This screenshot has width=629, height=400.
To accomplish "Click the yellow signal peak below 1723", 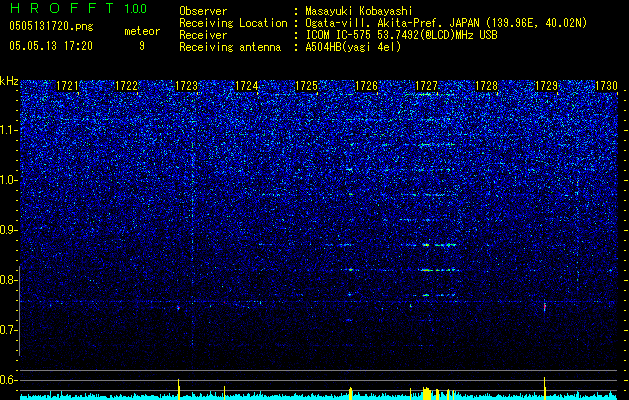I will (179, 389).
